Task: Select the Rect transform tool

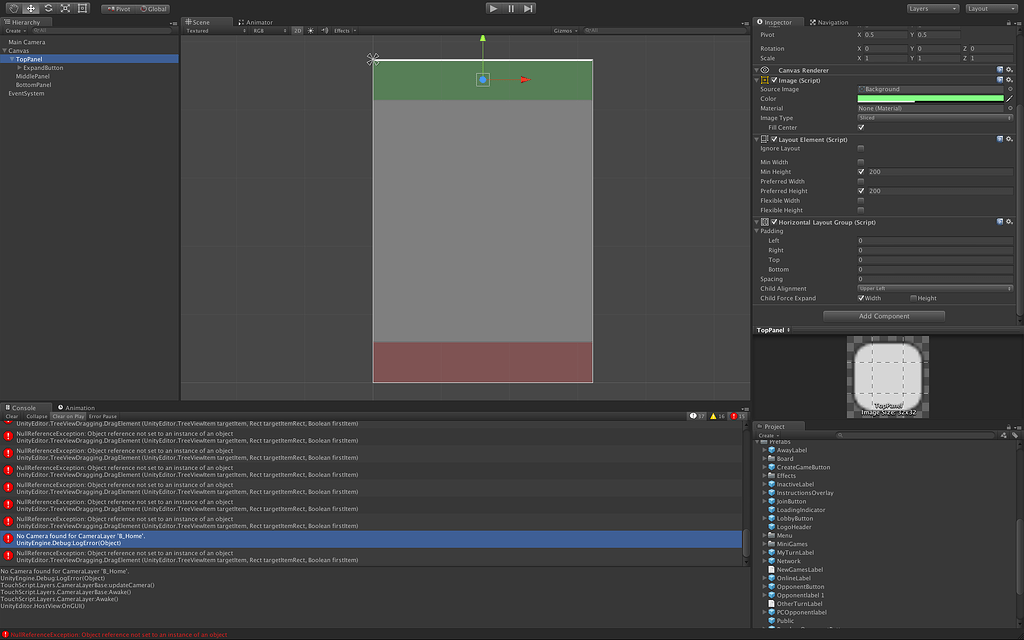Action: (82, 8)
